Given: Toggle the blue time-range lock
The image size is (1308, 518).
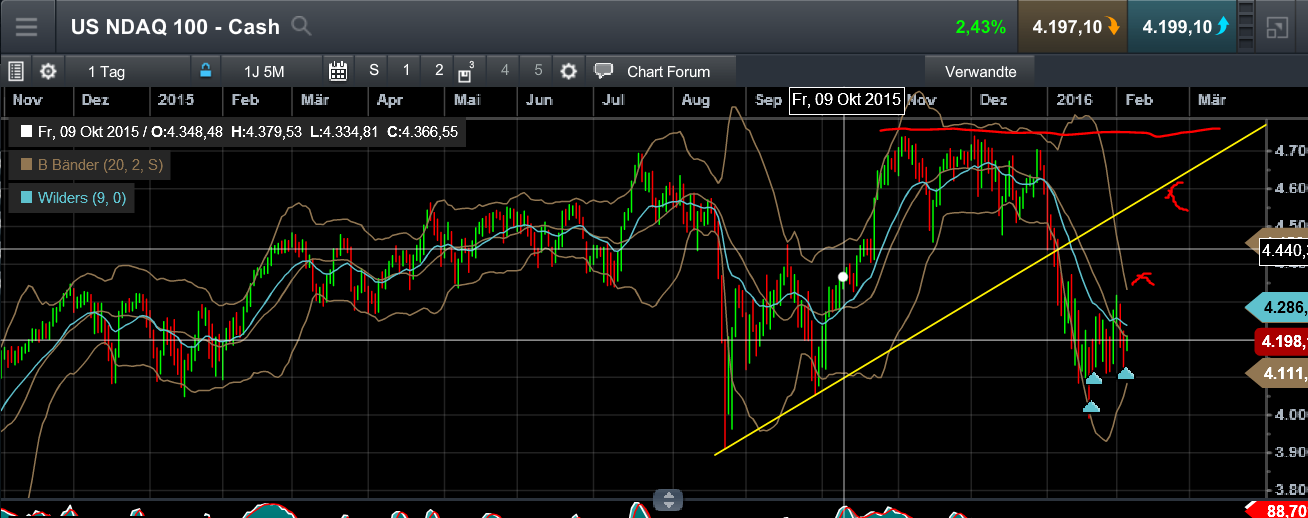Looking at the screenshot, I should (x=205, y=71).
